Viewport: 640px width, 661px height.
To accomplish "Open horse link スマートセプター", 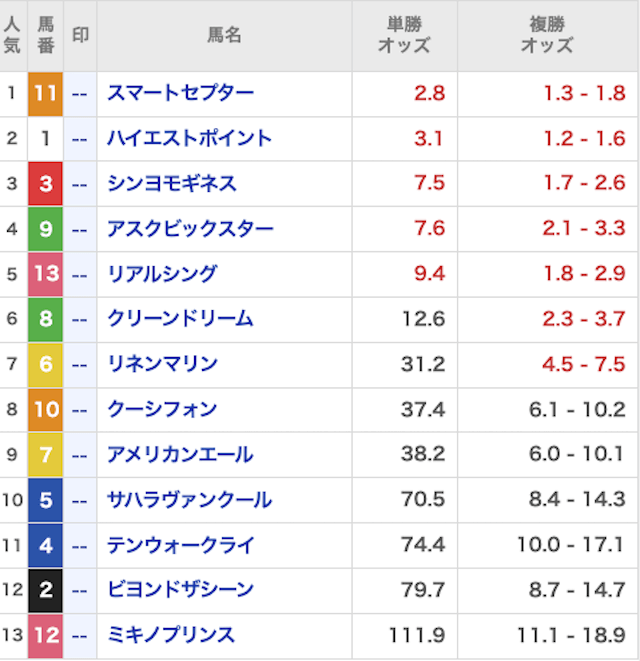I will (x=180, y=93).
